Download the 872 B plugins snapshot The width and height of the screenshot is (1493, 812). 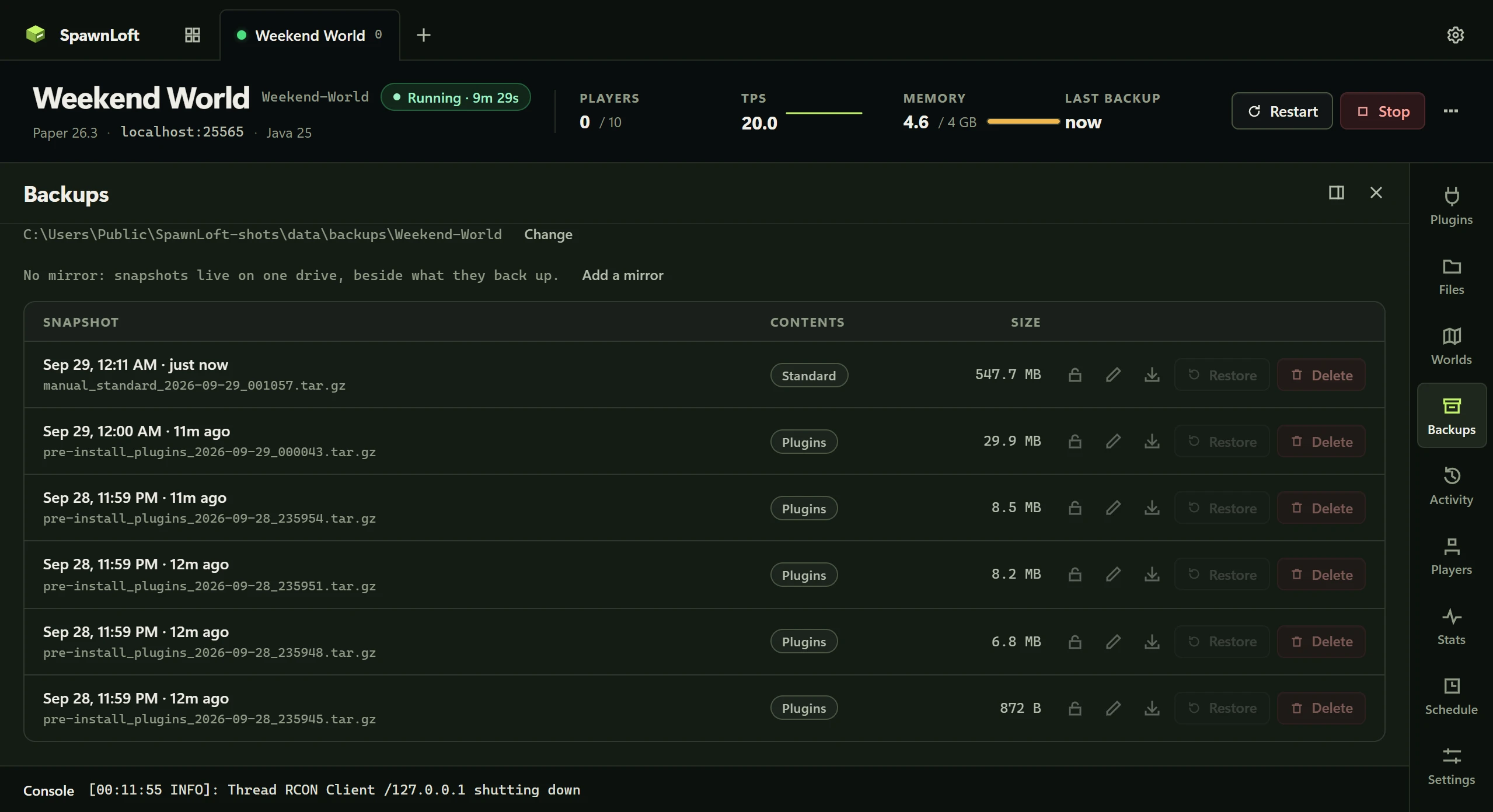[1152, 708]
